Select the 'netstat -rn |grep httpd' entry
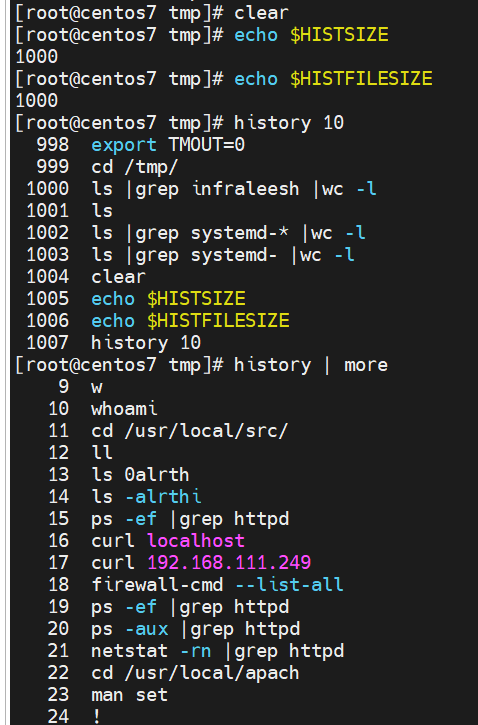Image resolution: width=478 pixels, height=725 pixels. pos(218,651)
